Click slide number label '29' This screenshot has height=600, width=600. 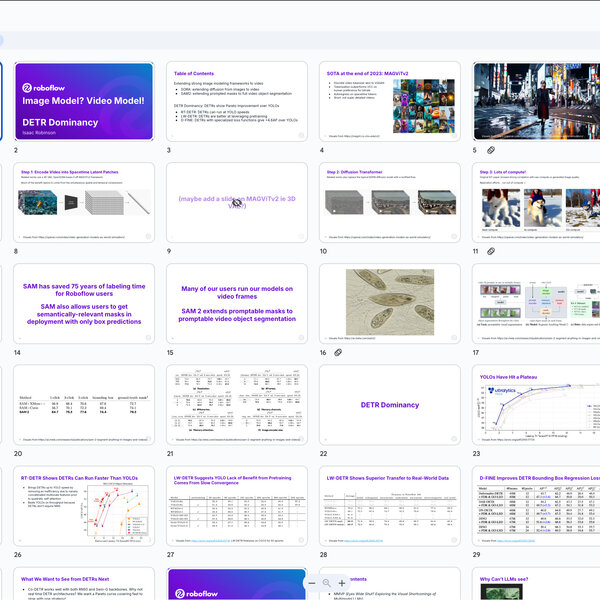coord(476,554)
